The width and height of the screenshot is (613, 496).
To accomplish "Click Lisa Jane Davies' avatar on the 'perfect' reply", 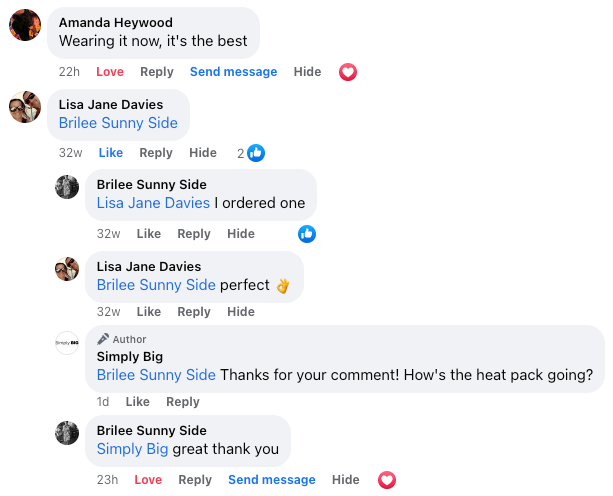I will 67,269.
